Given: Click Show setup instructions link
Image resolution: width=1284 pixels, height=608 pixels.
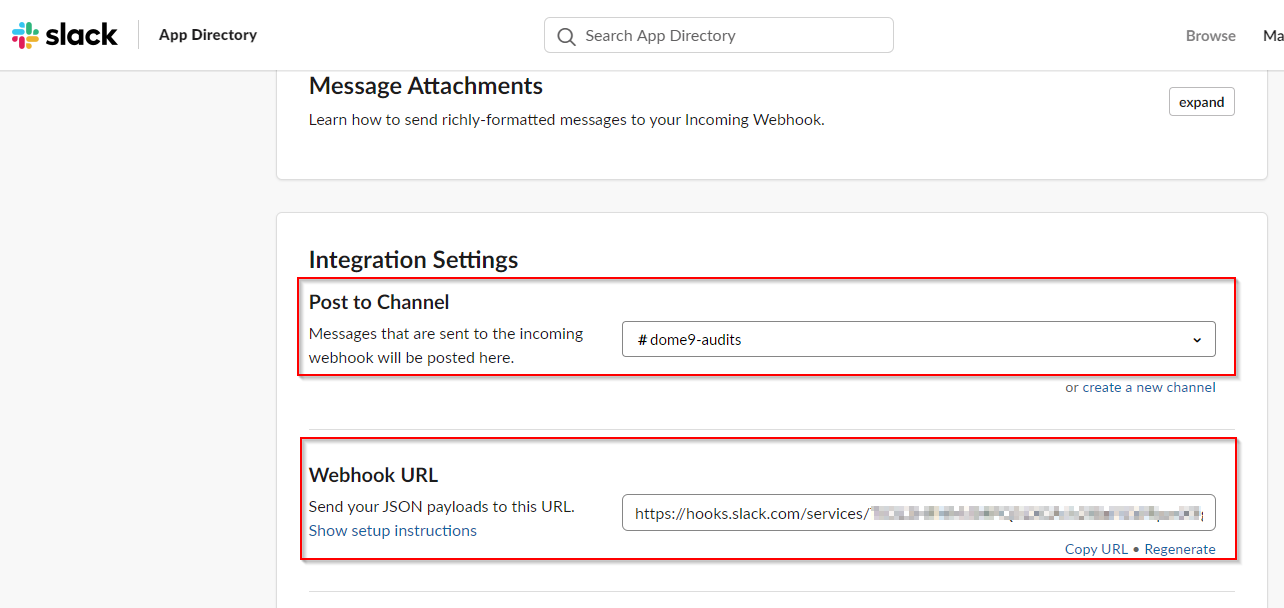Looking at the screenshot, I should [x=393, y=530].
